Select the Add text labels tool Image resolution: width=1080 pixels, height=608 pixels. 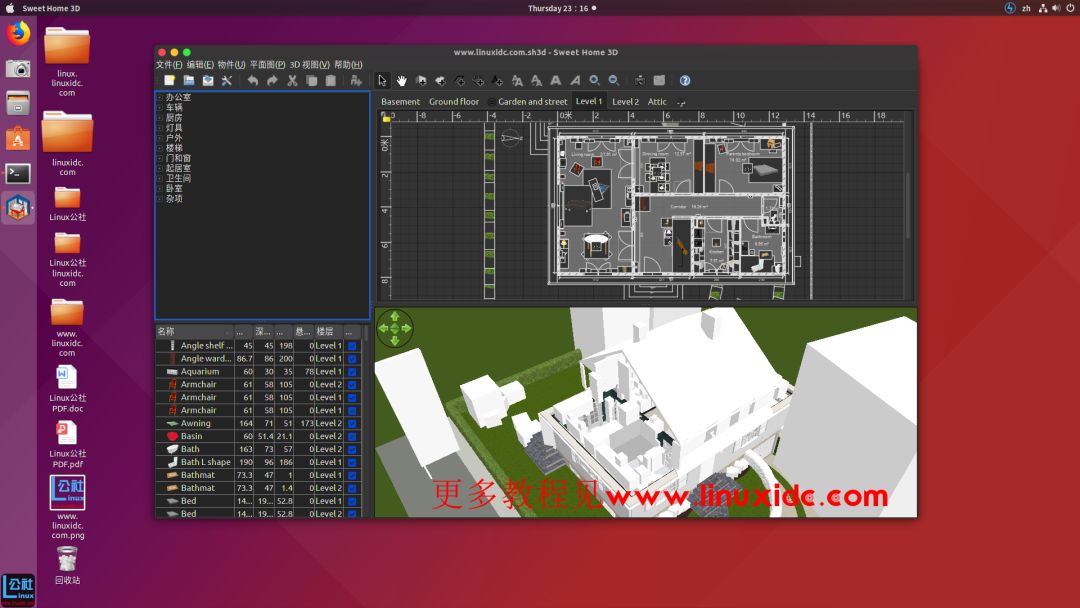tap(498, 81)
